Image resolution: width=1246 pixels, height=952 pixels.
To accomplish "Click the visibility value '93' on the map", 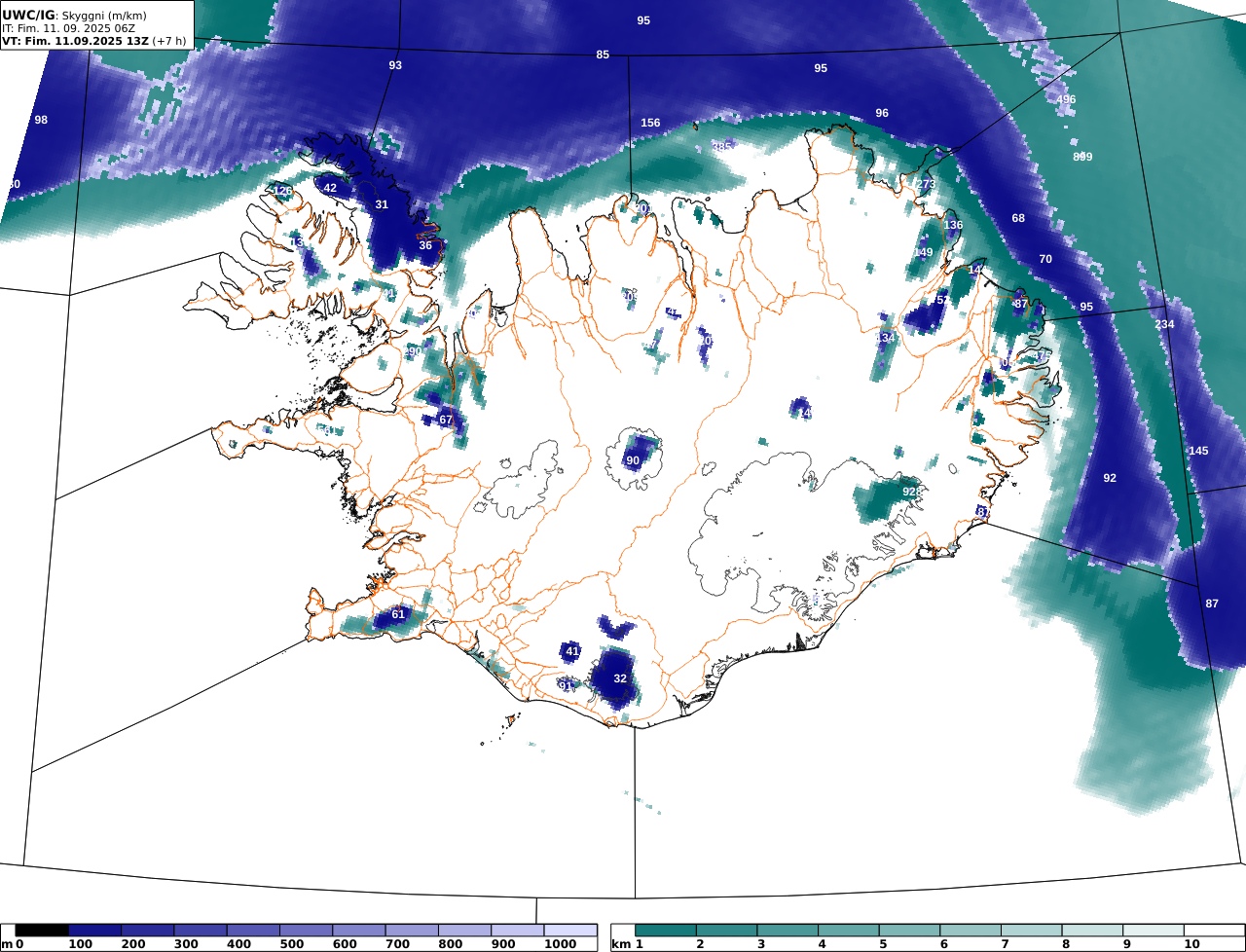I will [395, 65].
